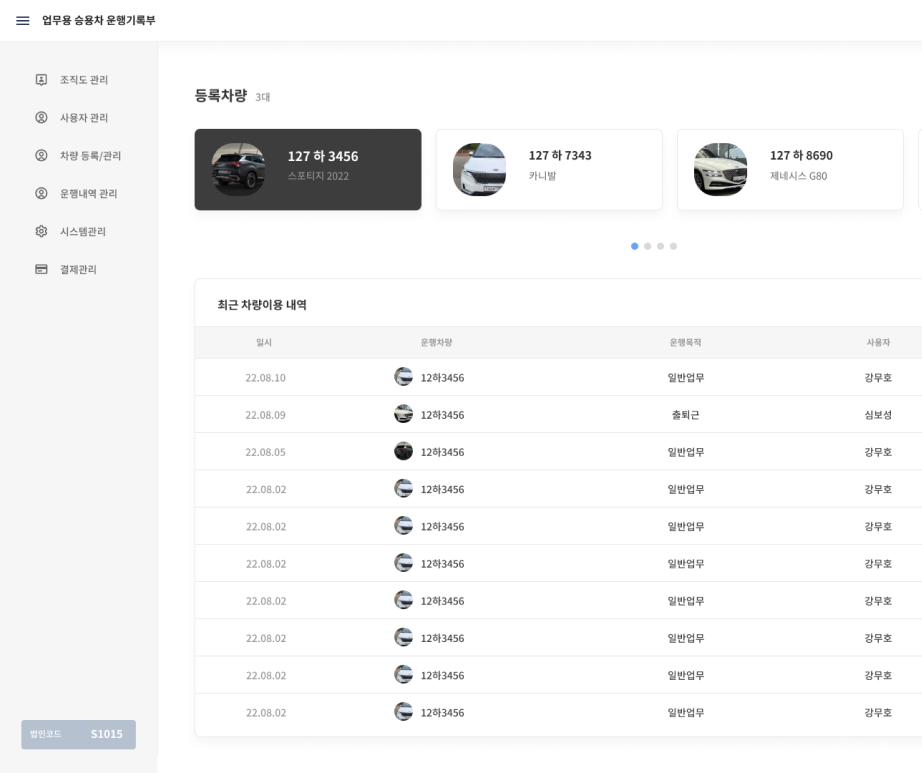The image size is (922, 773).
Task: Click the 등록차량 heading
Action: click(x=221, y=95)
